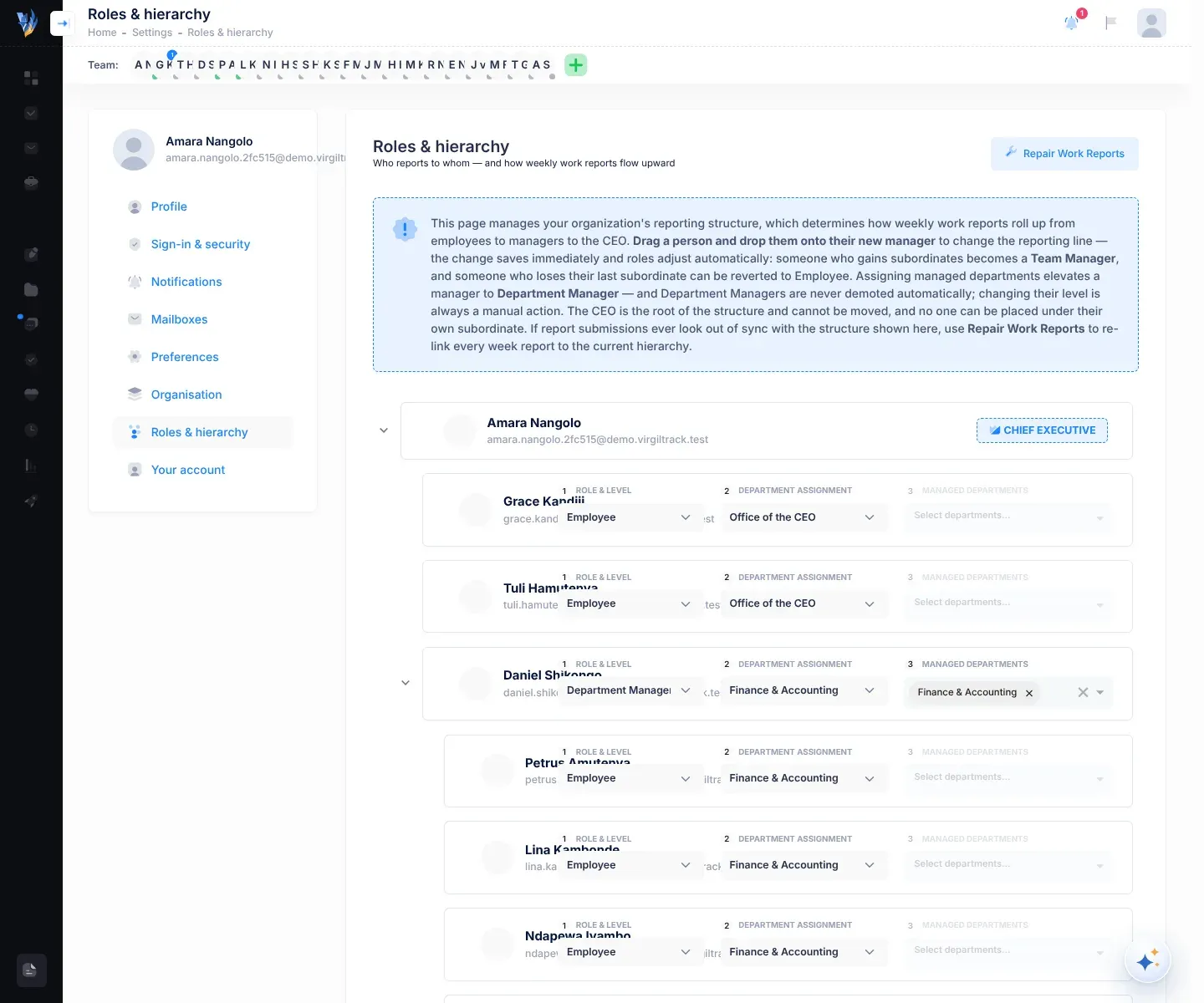Open Daniel's managed departments select field
The width and height of the screenshot is (1204, 1003).
pyautogui.click(x=1008, y=692)
